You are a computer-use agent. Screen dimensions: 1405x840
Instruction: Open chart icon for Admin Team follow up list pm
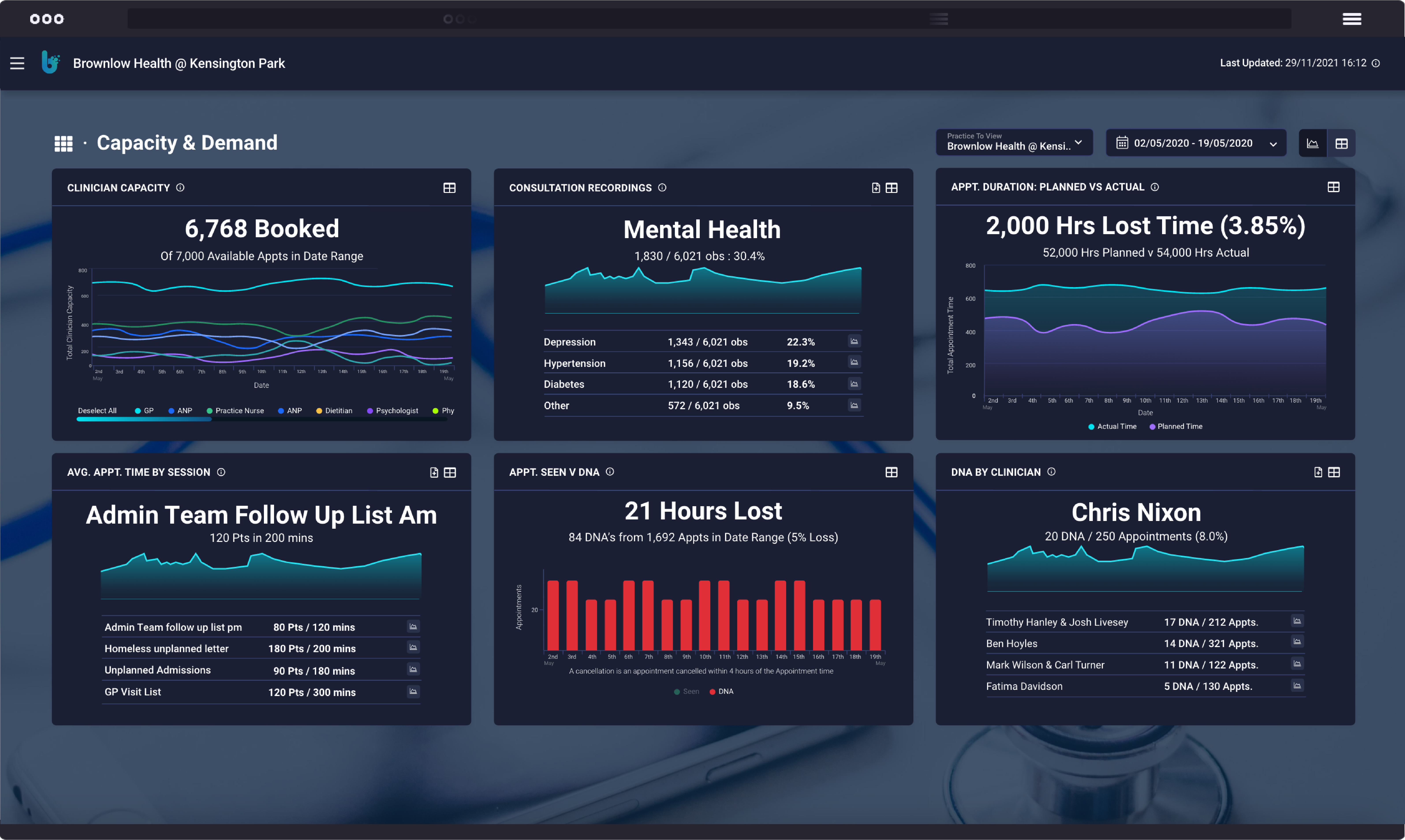(413, 626)
